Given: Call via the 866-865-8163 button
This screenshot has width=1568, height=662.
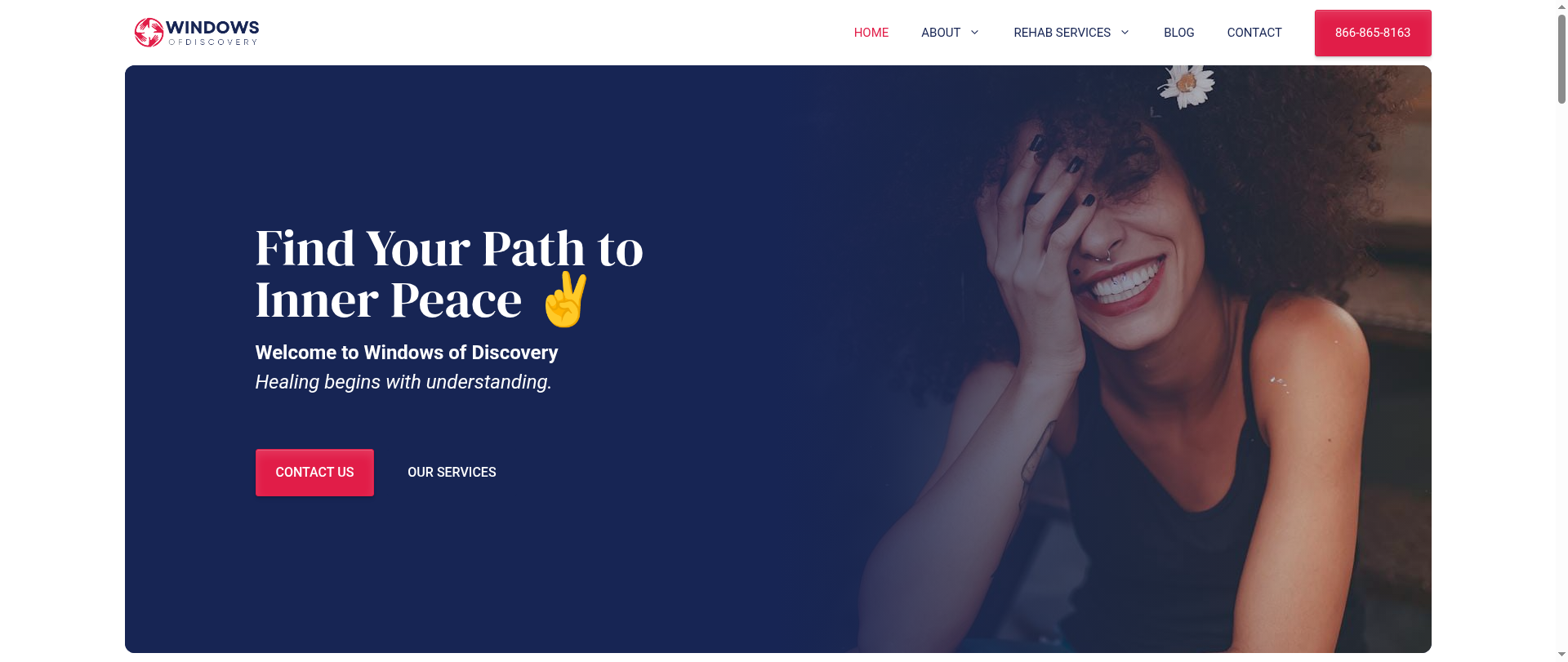Looking at the screenshot, I should tap(1372, 33).
